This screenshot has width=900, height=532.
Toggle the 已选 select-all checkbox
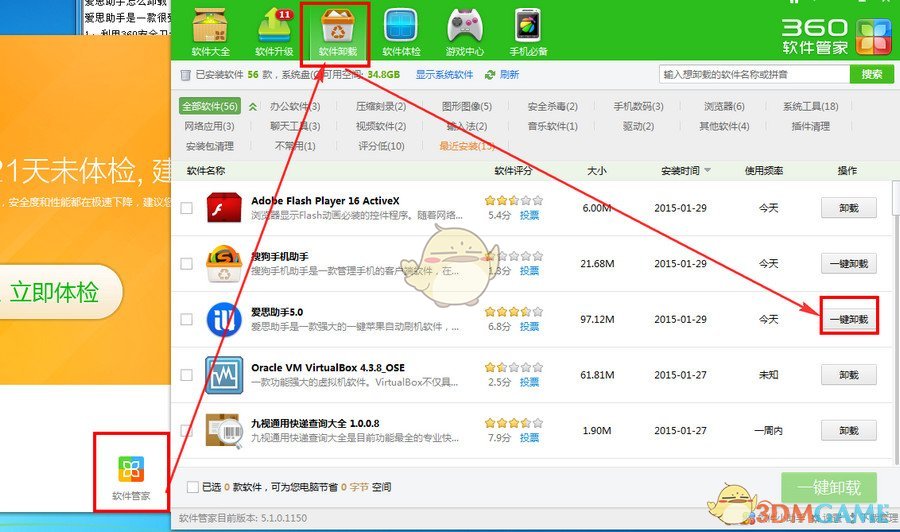click(x=193, y=487)
